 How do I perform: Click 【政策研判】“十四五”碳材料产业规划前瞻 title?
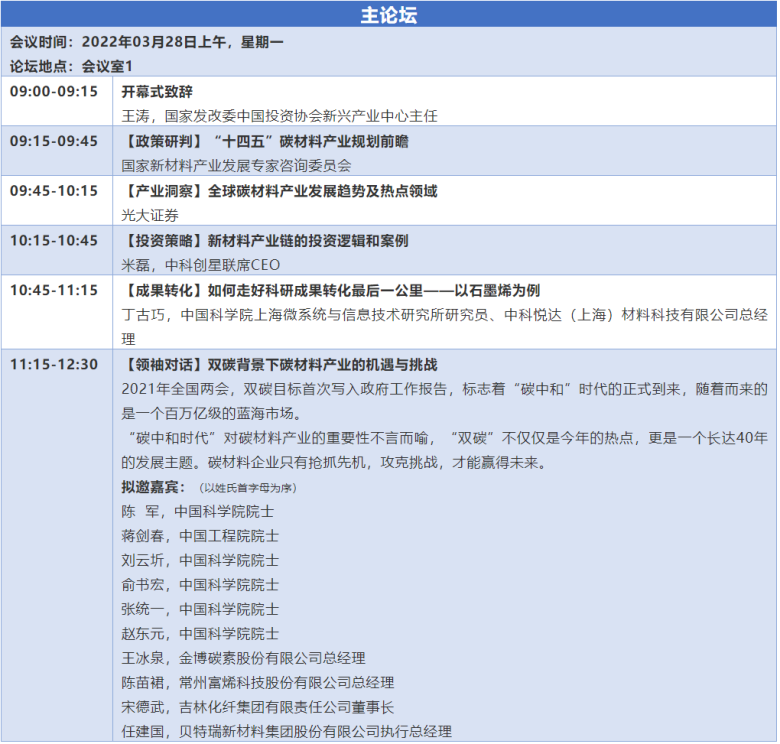[265, 141]
